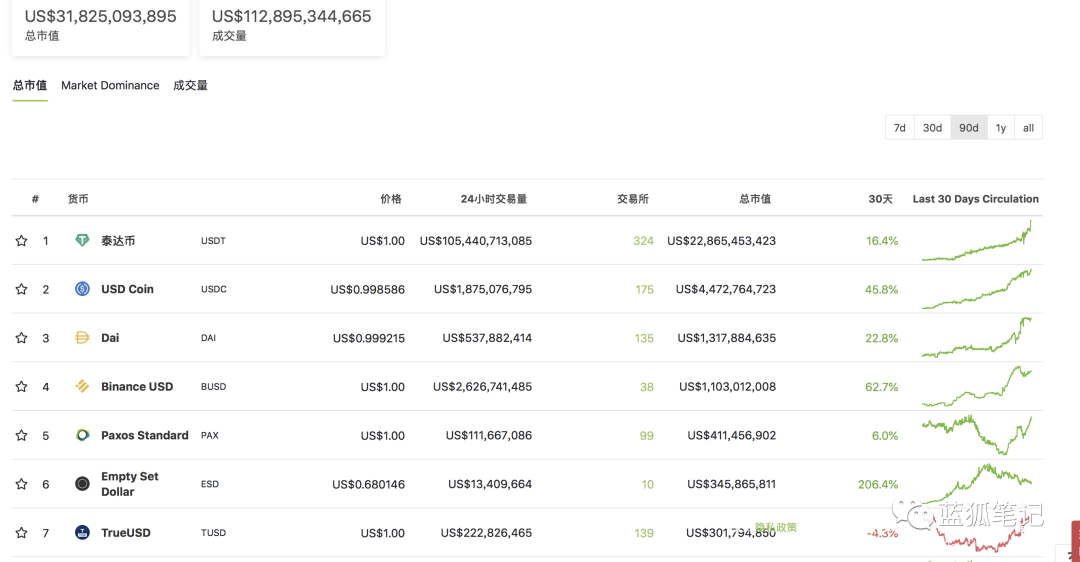Screen dimensions: 1080x562
Task: Star the TrueUSD row as favorite
Action: click(21, 532)
